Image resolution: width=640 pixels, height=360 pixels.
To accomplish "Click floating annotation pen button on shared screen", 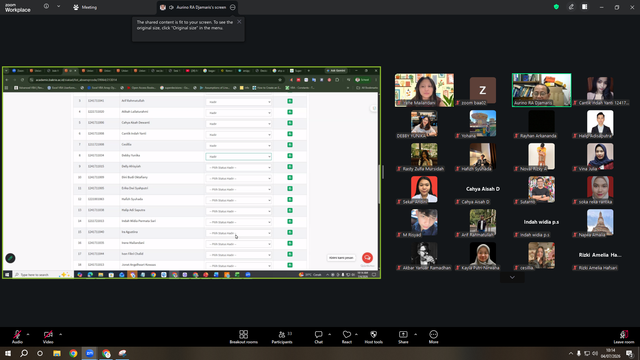I will click(x=10, y=258).
